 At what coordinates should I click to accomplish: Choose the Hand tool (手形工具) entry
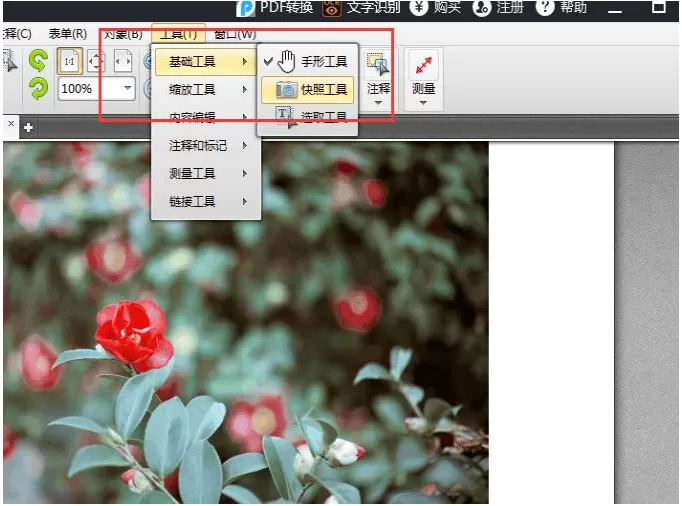pos(308,61)
